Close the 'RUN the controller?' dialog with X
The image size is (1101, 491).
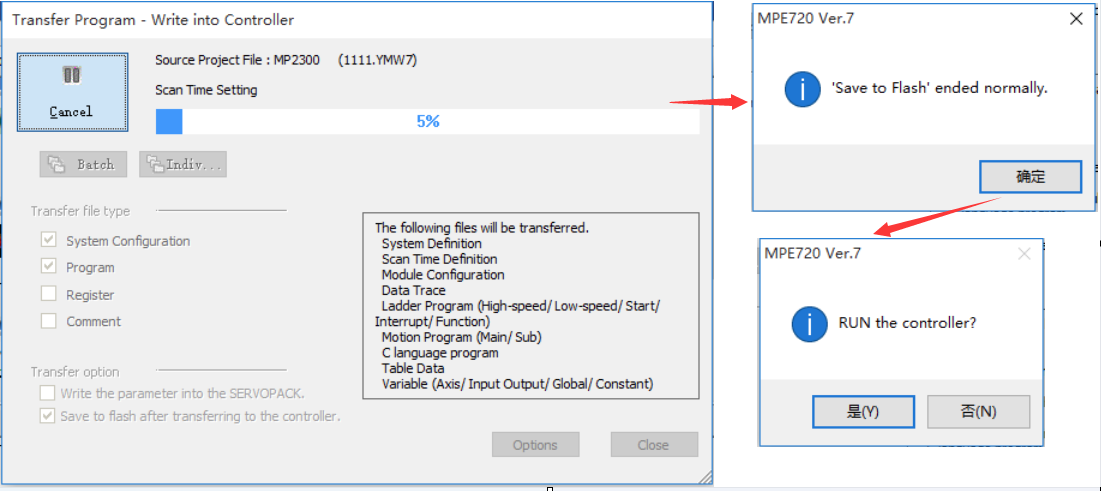[x=1023, y=254]
